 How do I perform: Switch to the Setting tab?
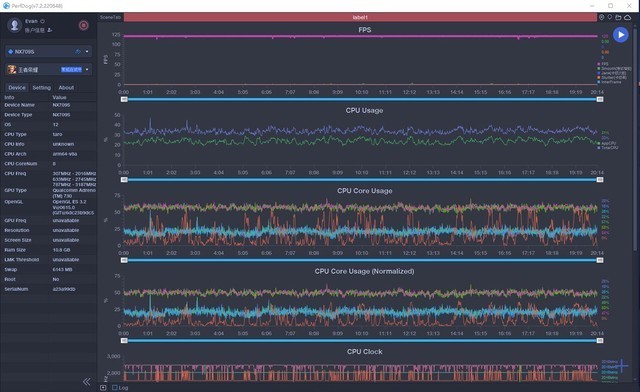tap(42, 87)
